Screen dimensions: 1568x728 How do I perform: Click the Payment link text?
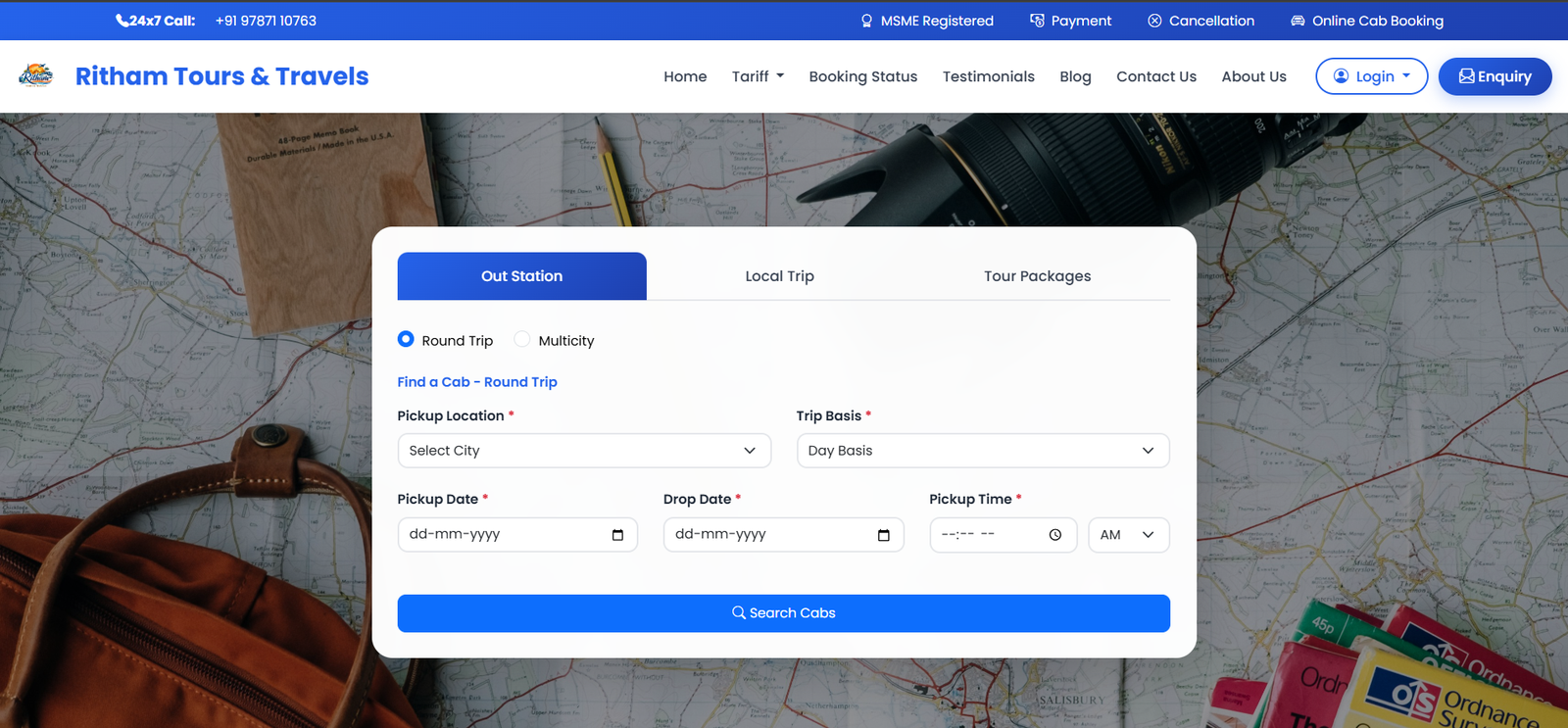pyautogui.click(x=1081, y=21)
